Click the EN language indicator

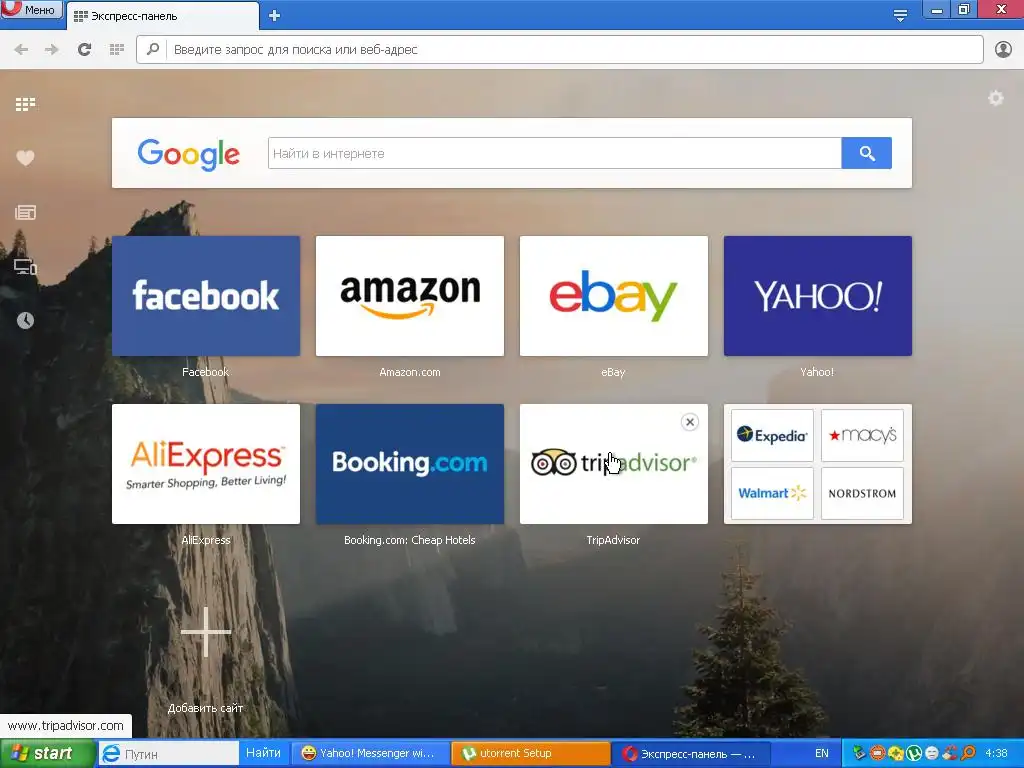point(822,754)
